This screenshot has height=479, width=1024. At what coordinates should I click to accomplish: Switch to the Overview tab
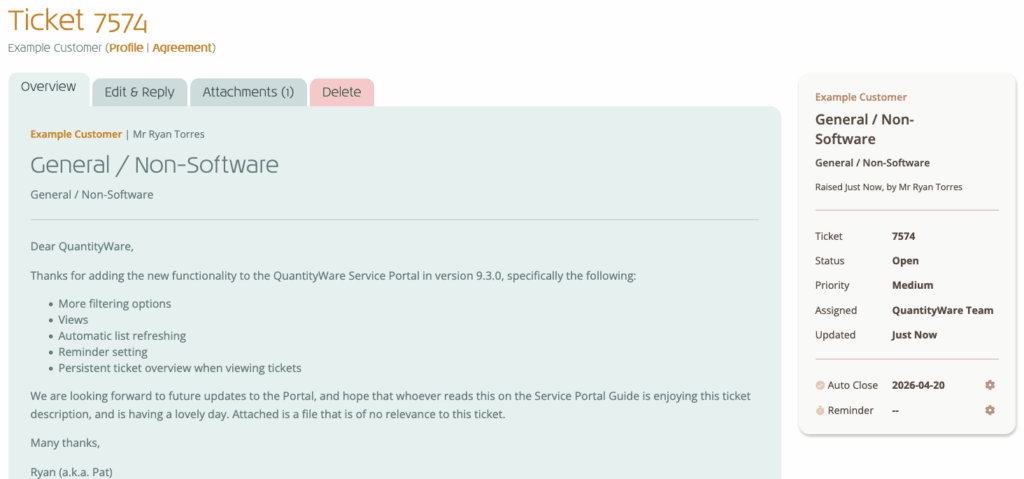point(48,87)
